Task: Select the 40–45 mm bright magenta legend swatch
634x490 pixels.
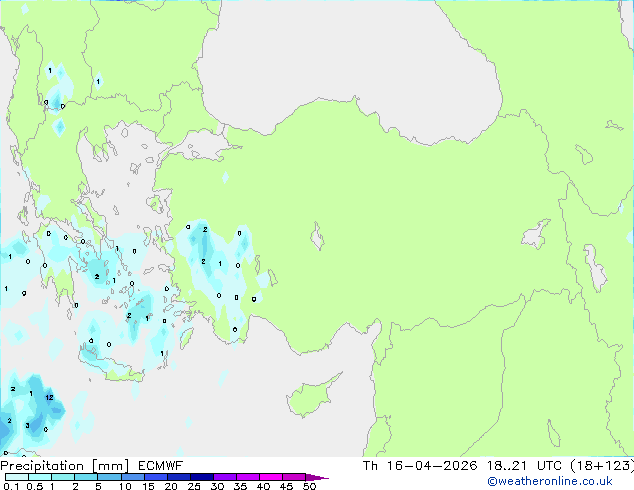Action: (271, 477)
